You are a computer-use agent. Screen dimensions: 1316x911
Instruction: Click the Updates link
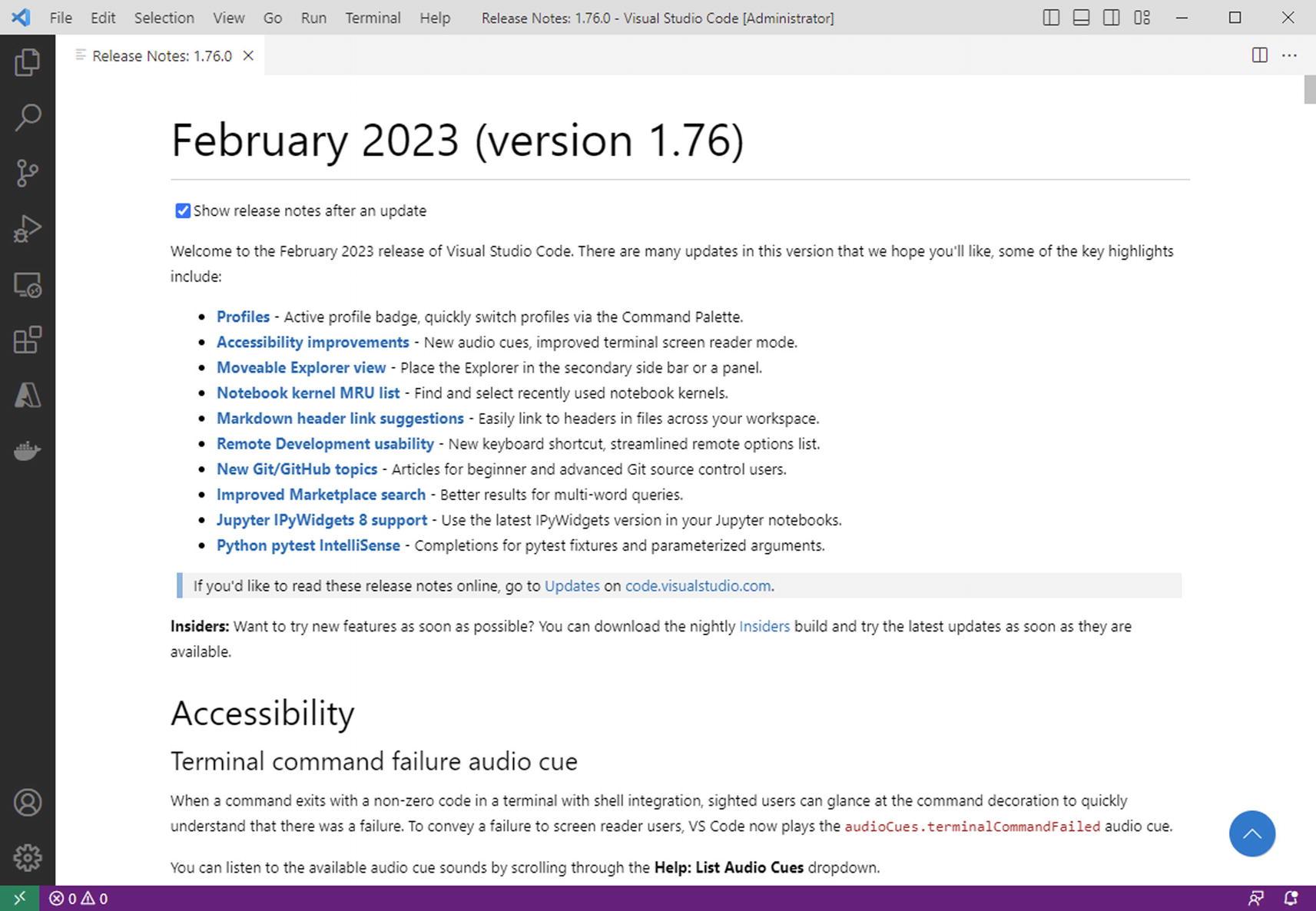(572, 585)
